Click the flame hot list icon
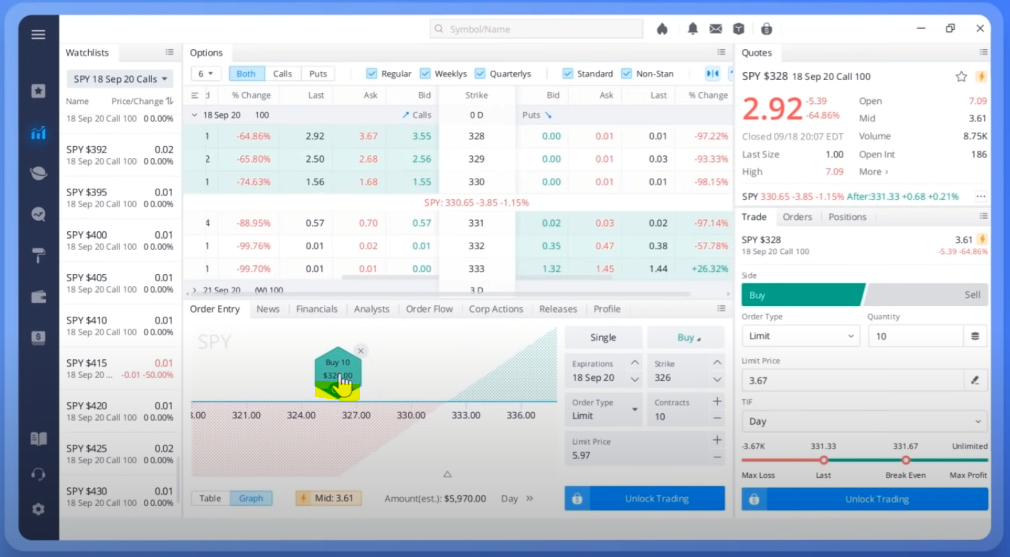 [662, 28]
